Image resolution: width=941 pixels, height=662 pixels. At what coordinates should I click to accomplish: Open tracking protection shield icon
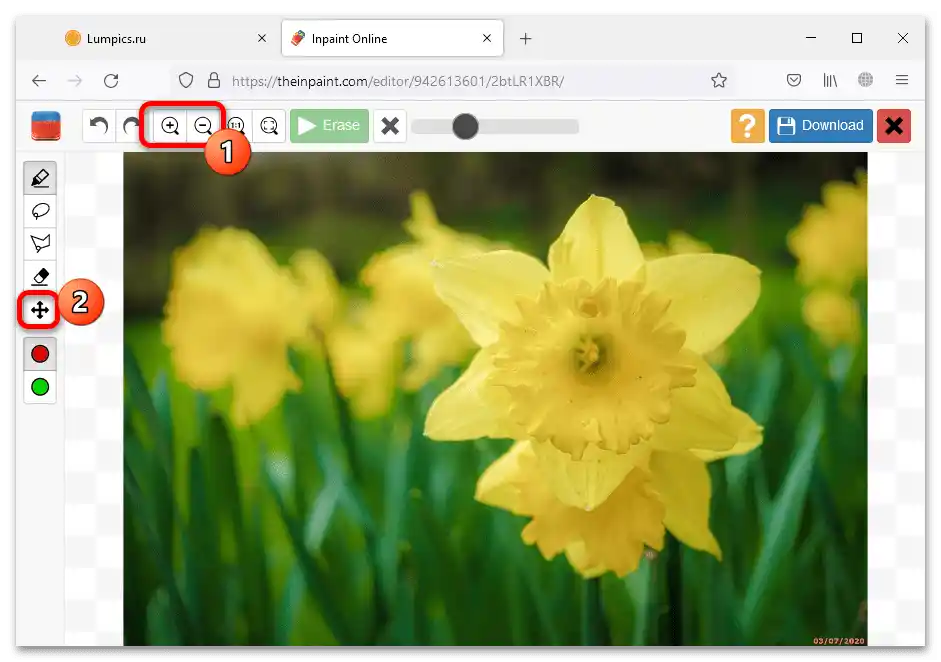point(186,80)
